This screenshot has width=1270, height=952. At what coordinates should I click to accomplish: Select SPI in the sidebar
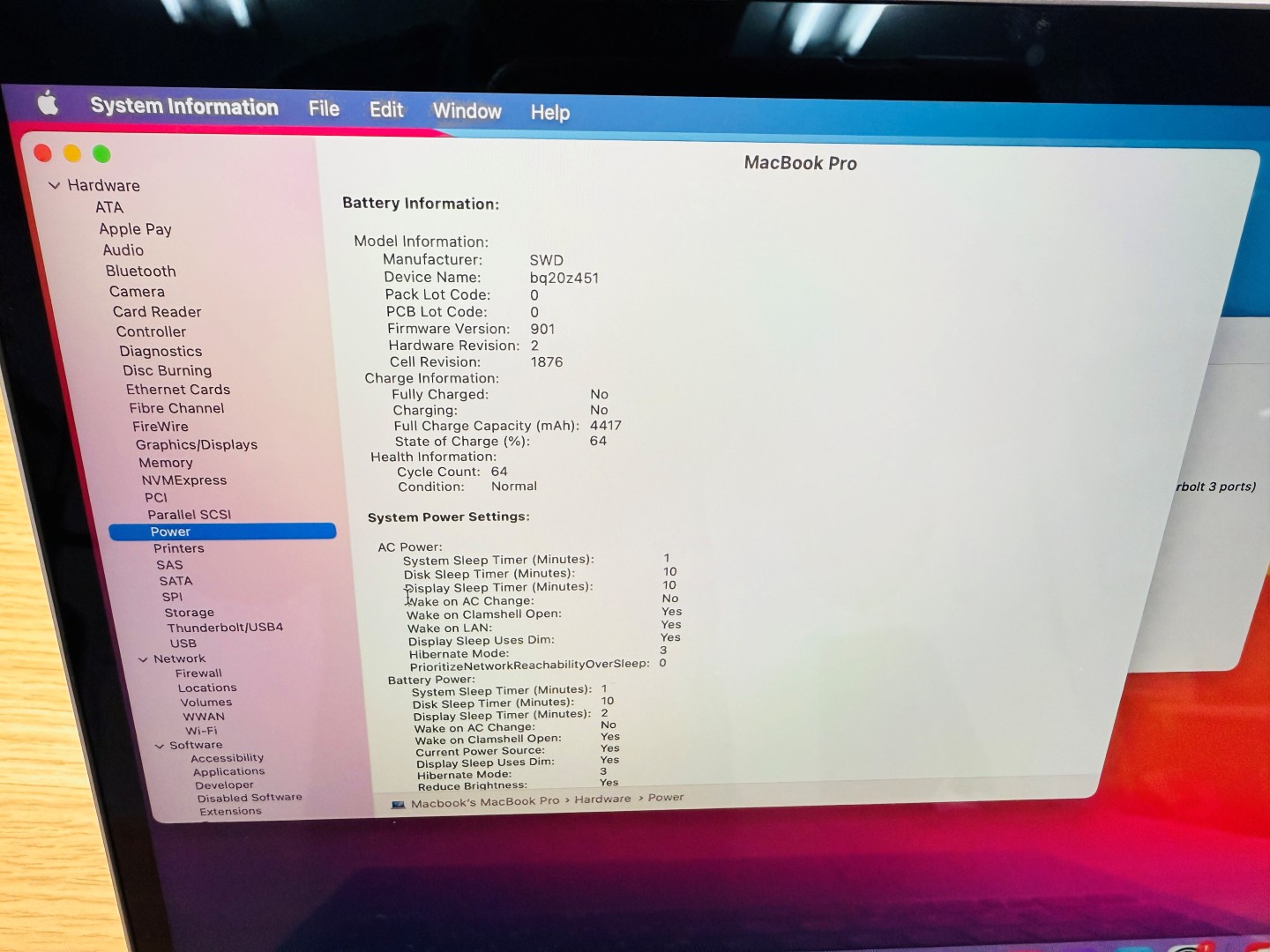172,597
